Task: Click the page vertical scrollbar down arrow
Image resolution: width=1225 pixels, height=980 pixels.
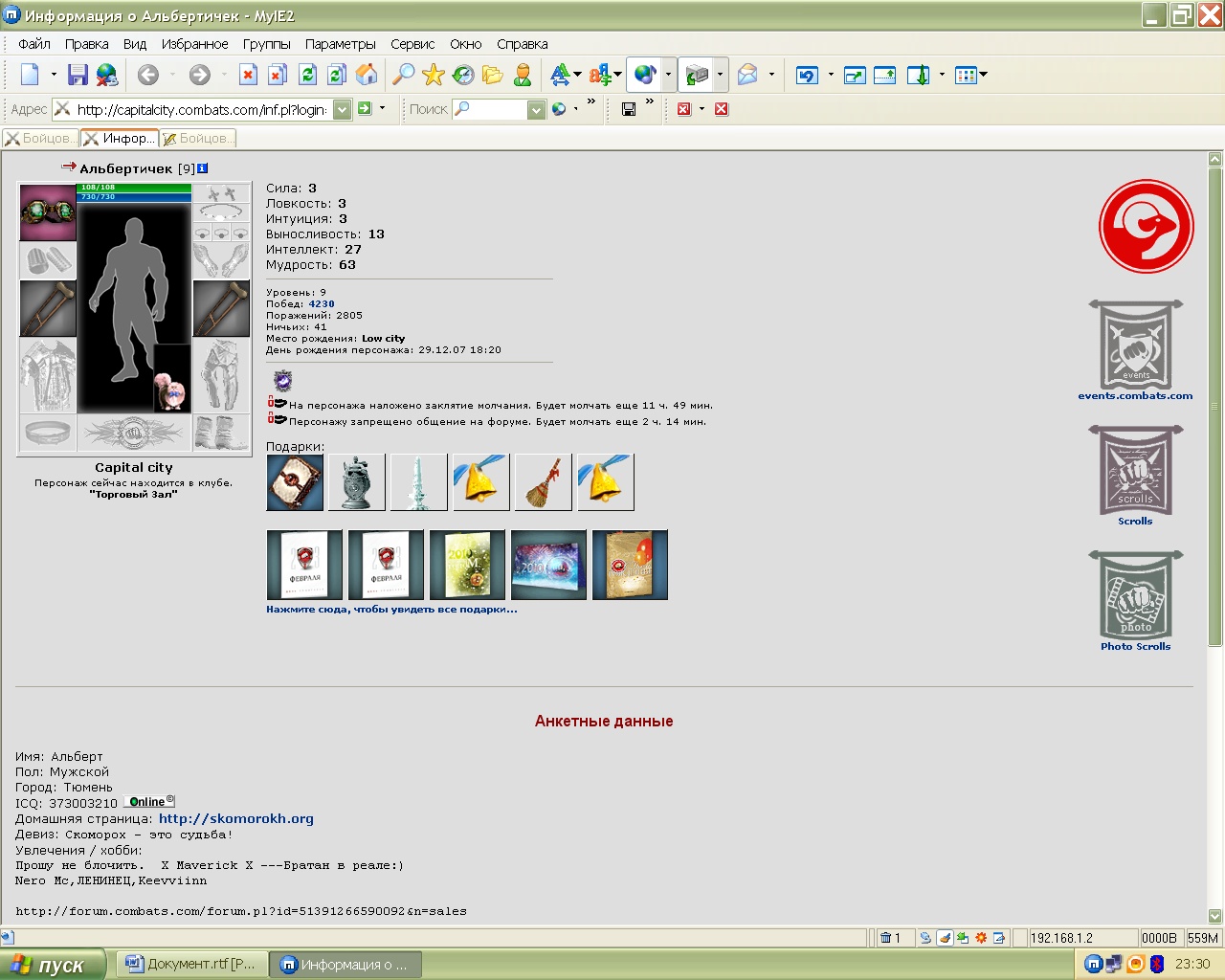Action: click(x=1215, y=916)
